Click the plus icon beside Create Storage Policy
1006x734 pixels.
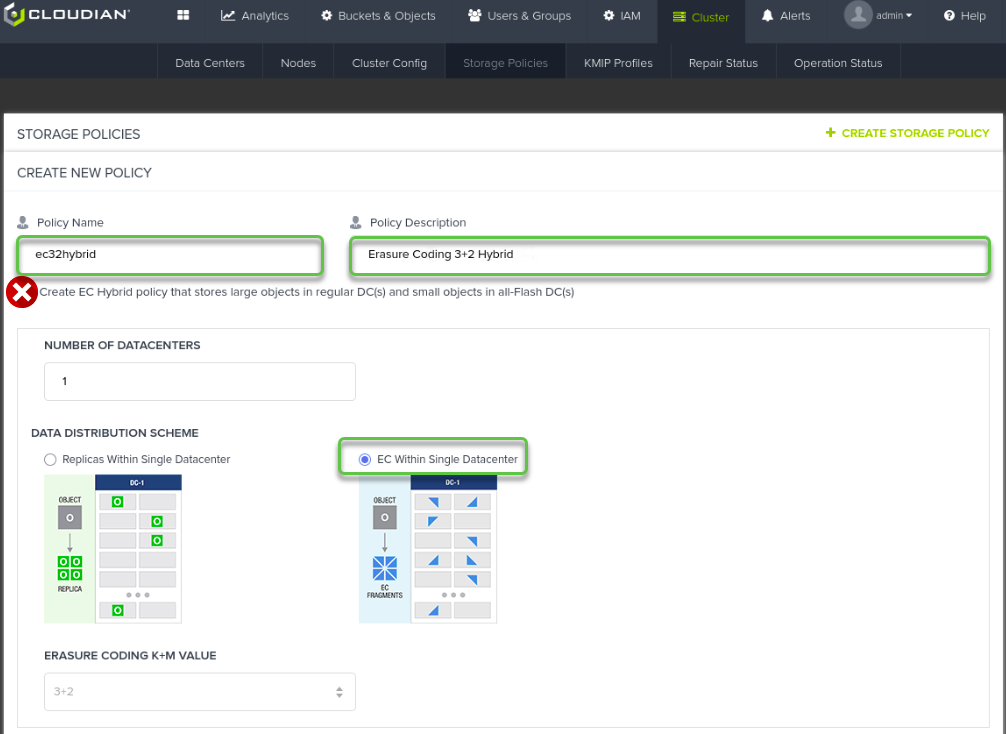[x=830, y=133]
